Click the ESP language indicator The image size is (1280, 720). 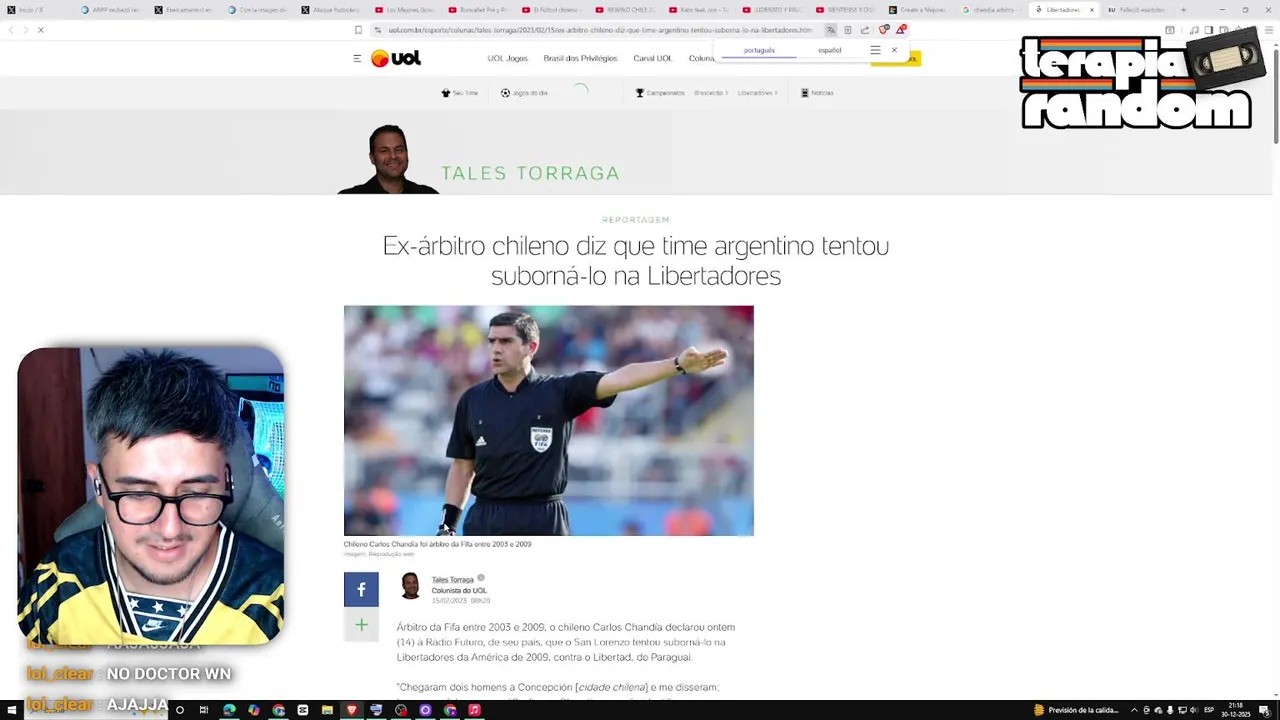coord(1209,710)
